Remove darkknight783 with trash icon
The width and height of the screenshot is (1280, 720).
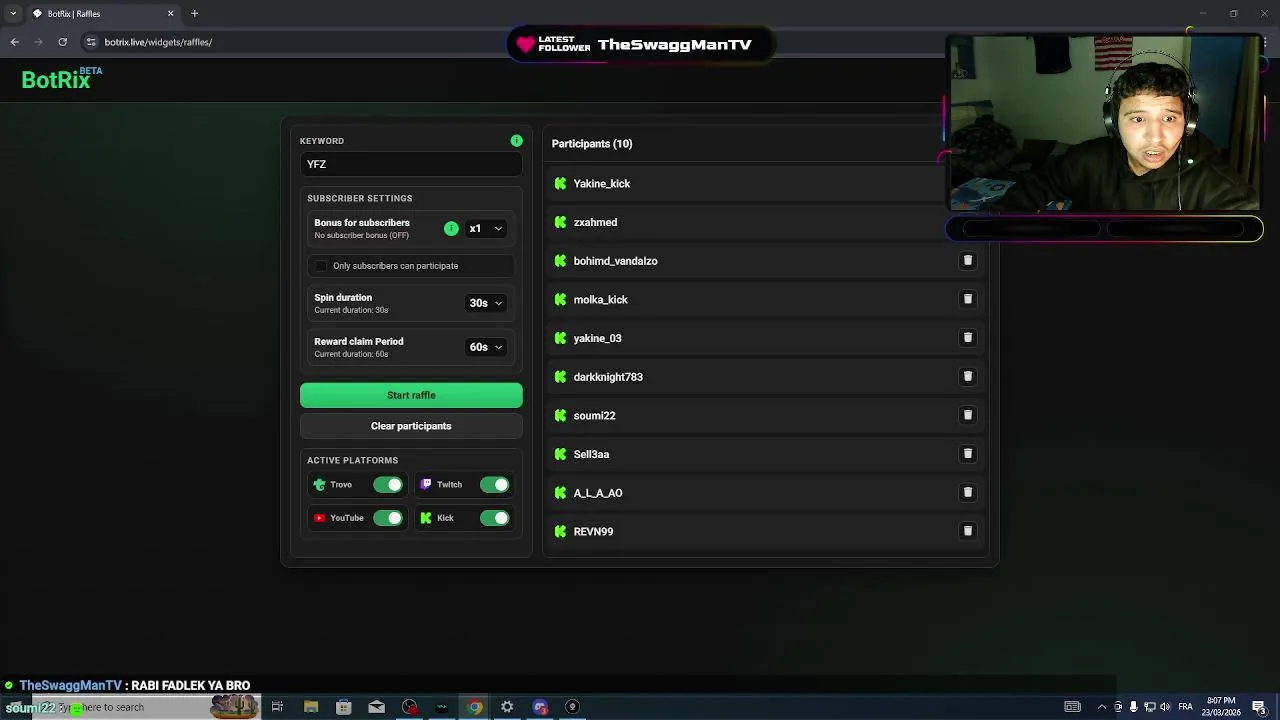[967, 377]
